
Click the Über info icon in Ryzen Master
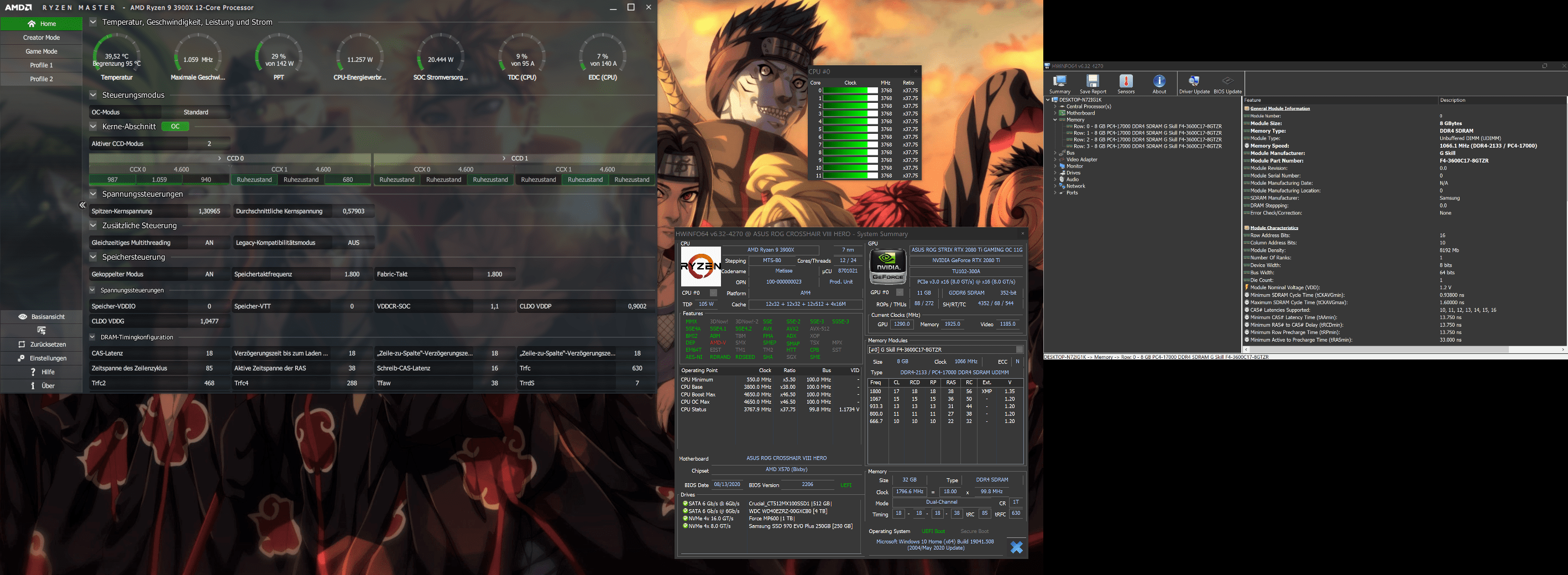[33, 386]
